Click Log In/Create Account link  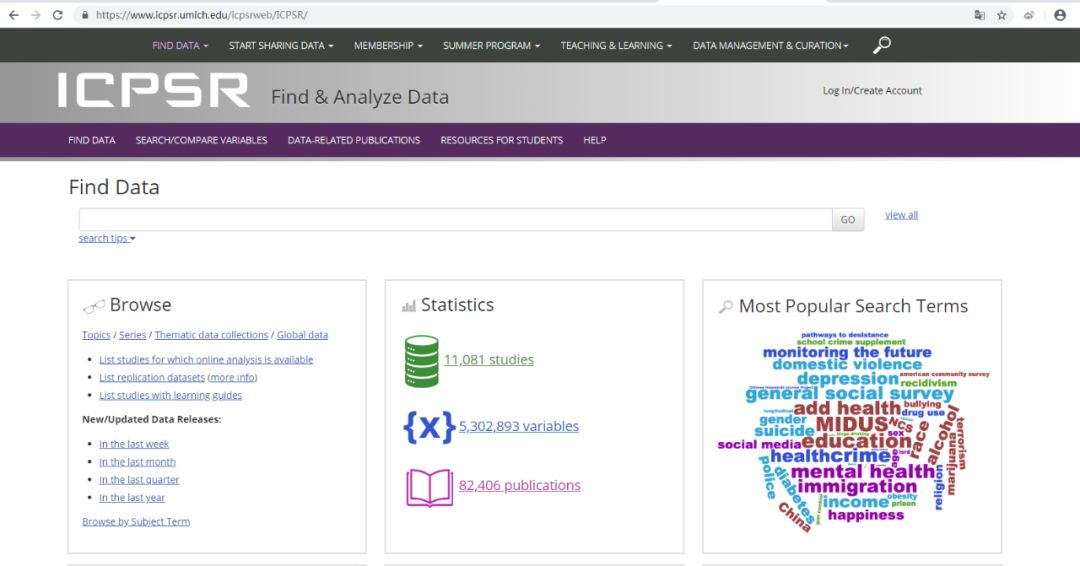[x=872, y=91]
